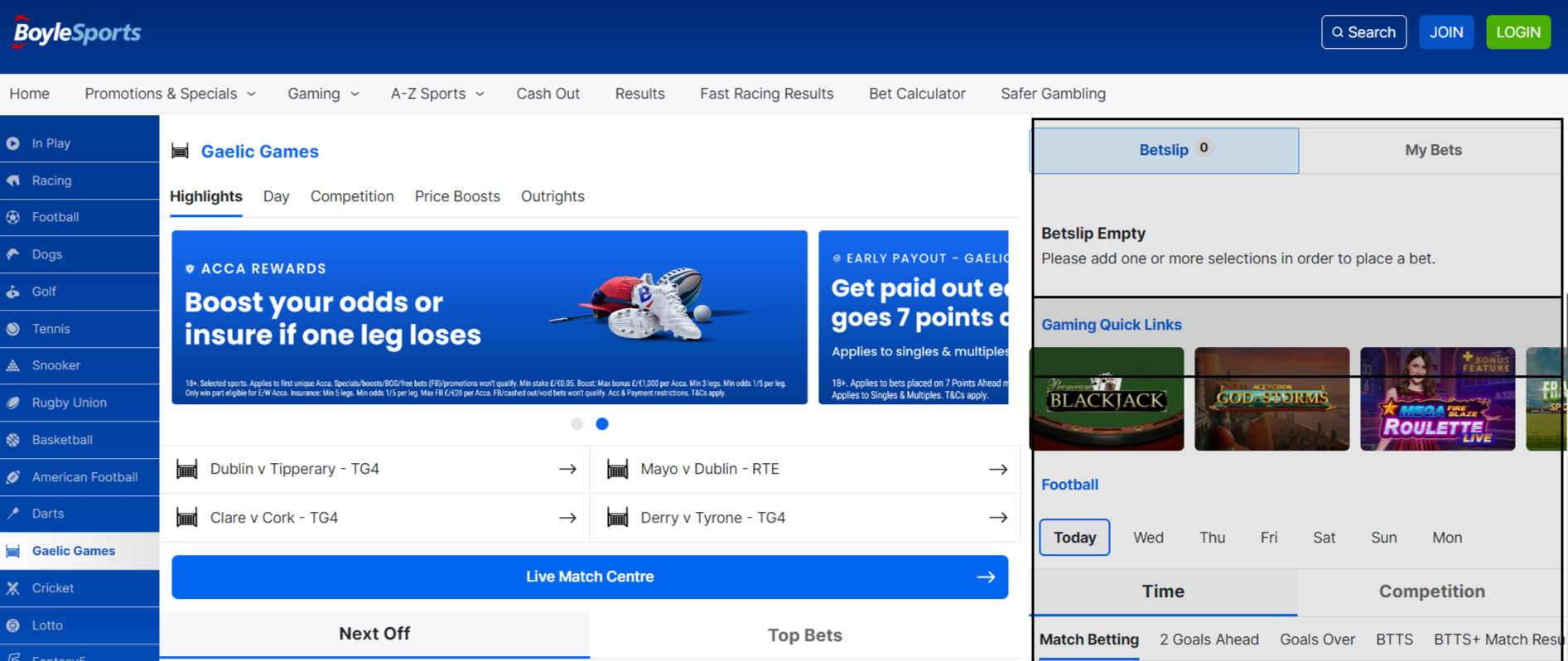Click the Racing horse icon
The image size is (1568, 661).
(x=13, y=181)
